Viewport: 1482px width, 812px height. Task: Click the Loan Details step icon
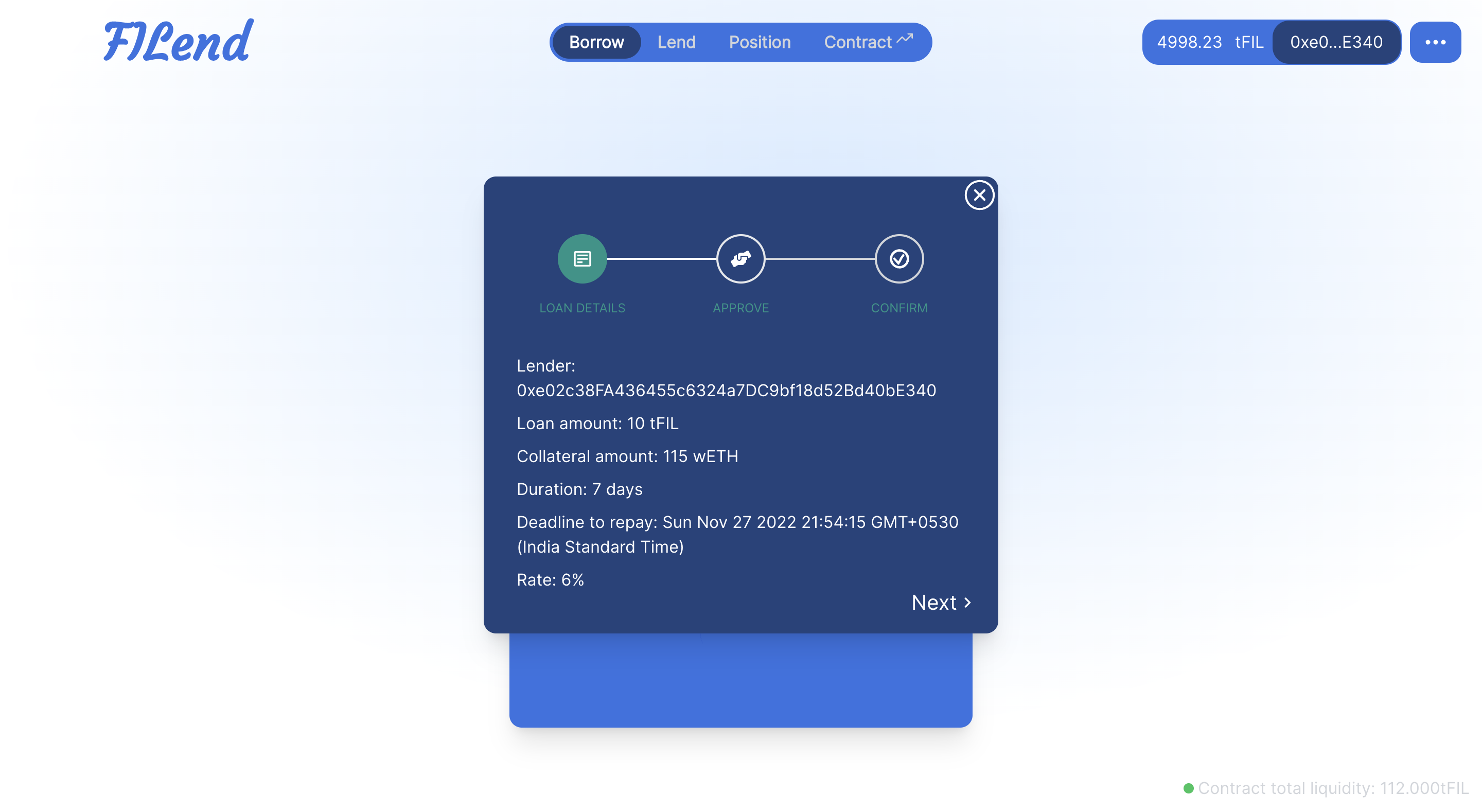pyautogui.click(x=582, y=258)
